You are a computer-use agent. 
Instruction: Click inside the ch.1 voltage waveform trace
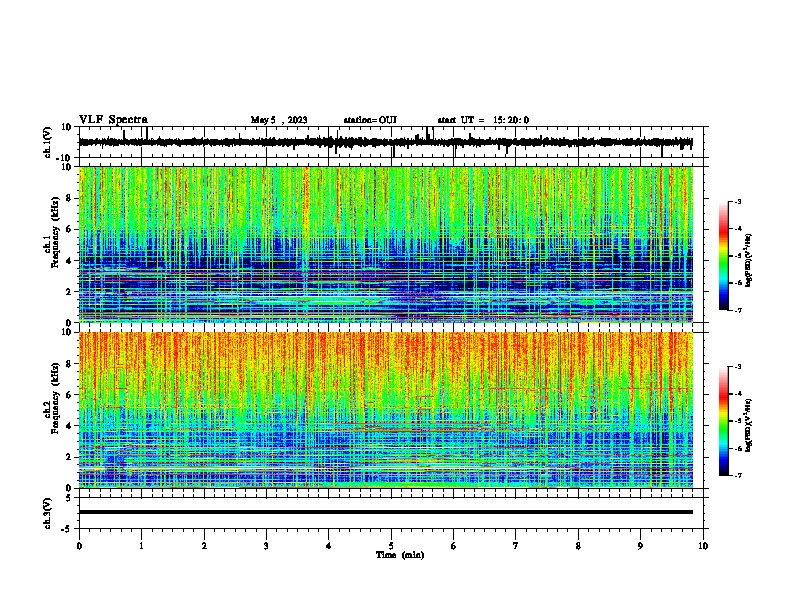pos(385,142)
